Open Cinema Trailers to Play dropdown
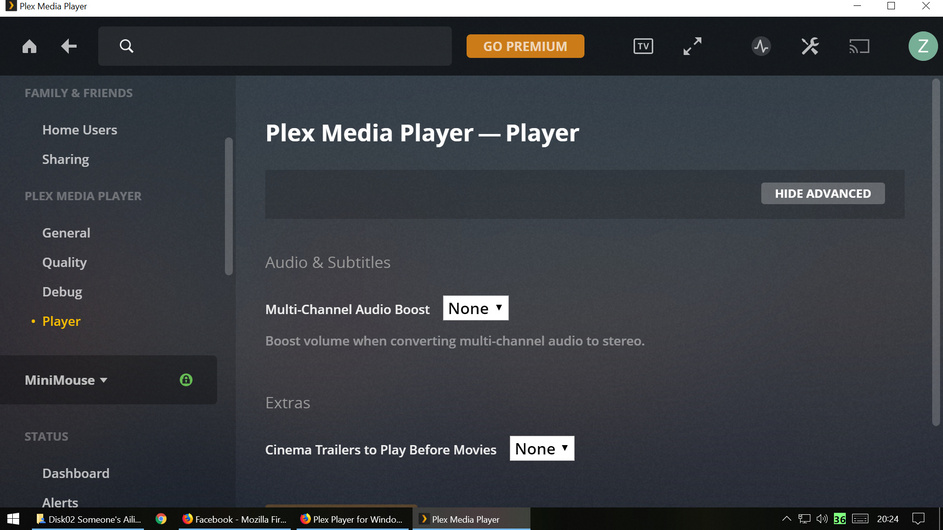943x530 pixels. pyautogui.click(x=542, y=449)
